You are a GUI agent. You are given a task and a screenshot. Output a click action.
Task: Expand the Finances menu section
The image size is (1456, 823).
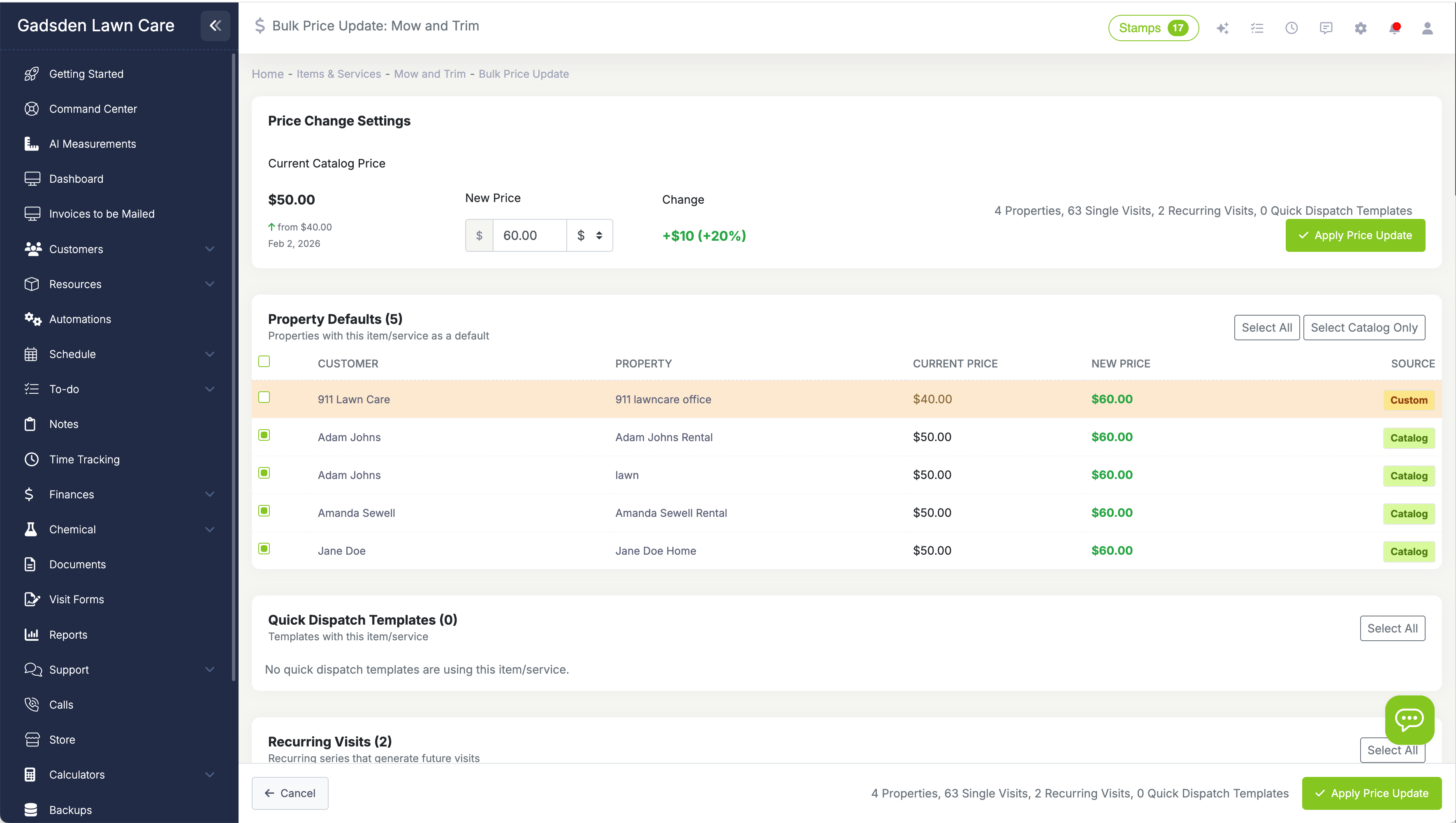(x=71, y=494)
